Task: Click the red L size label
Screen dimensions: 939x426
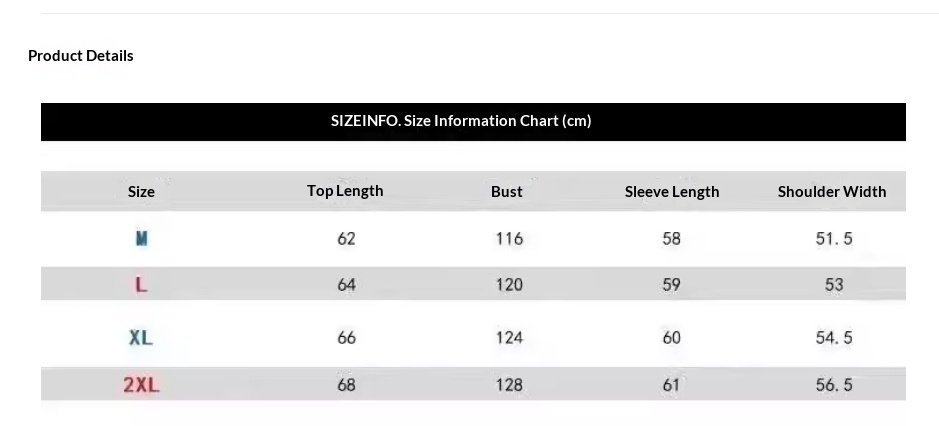Action: (x=141, y=285)
